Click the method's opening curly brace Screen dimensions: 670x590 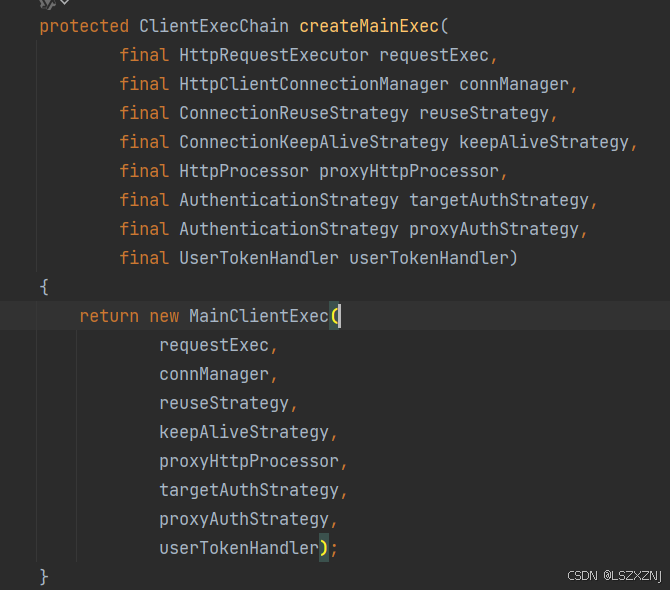[x=44, y=287]
